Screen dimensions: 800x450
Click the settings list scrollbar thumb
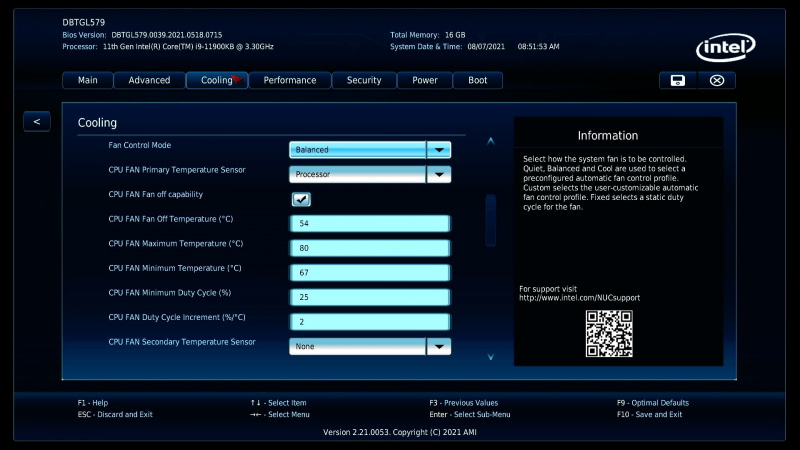(491, 220)
